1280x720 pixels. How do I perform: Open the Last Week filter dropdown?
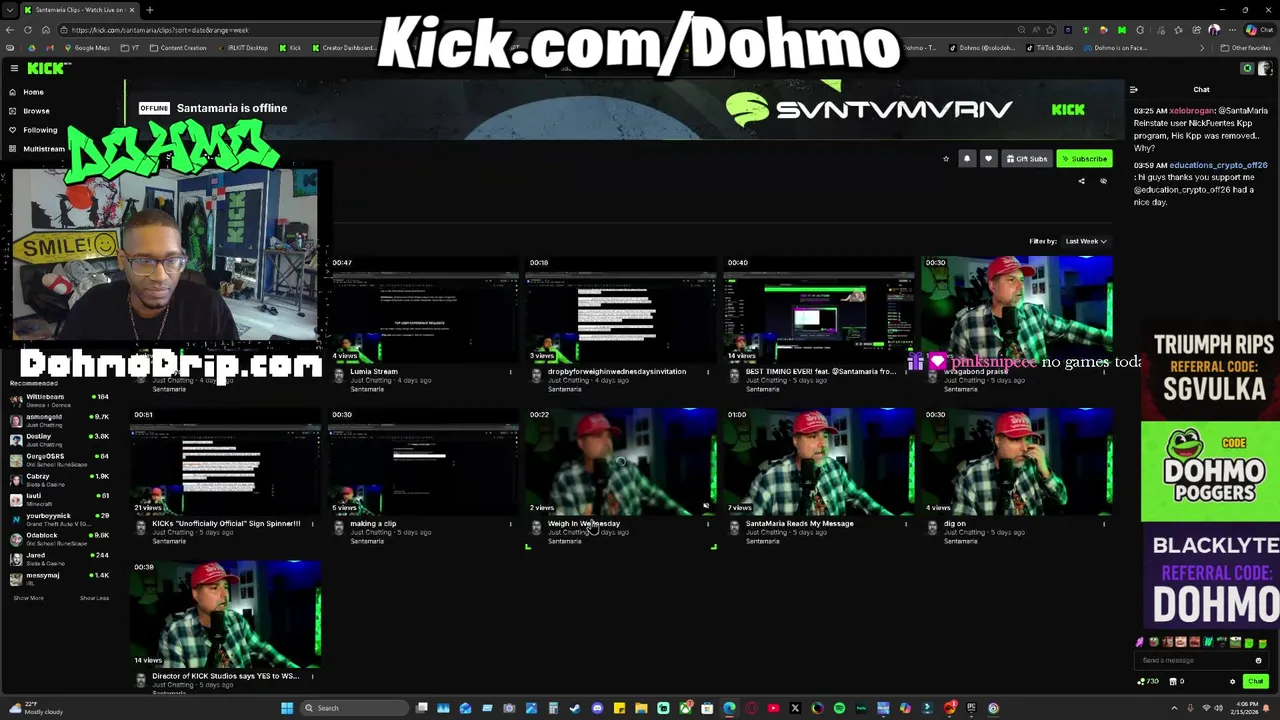point(1085,241)
